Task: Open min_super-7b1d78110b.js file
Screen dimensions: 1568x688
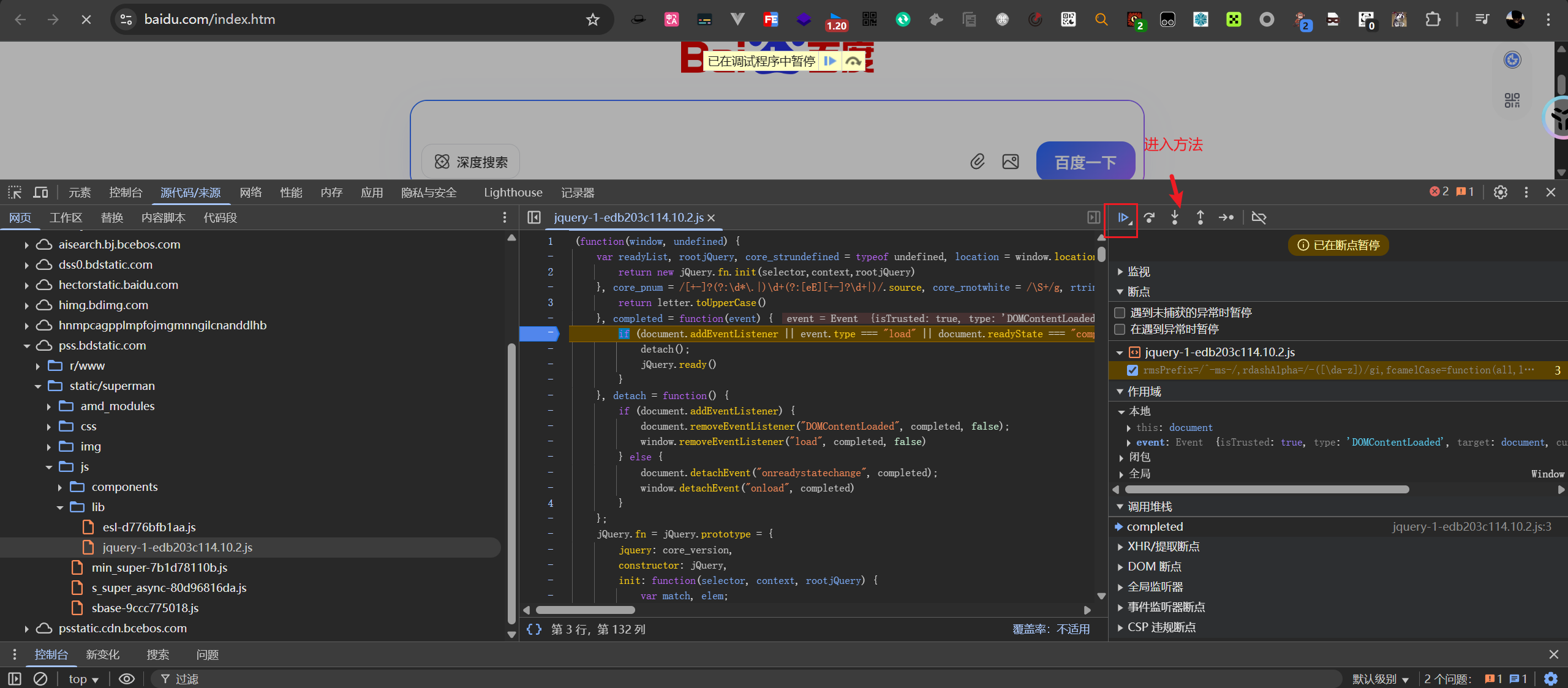Action: (159, 567)
